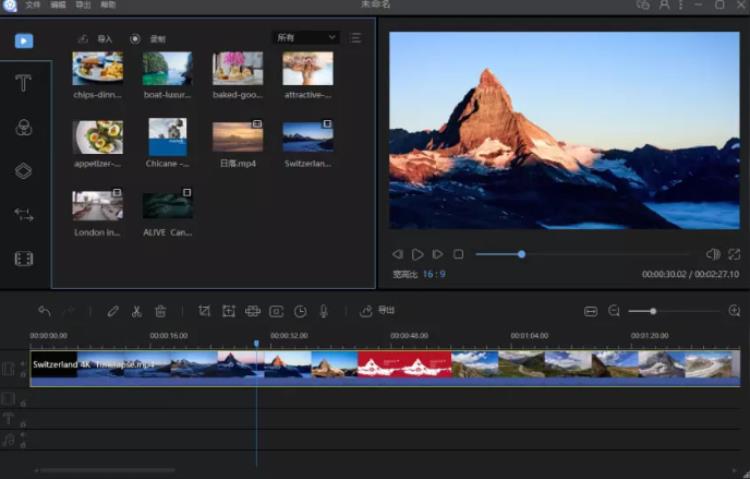Open the Text tab in the sidebar
The height and width of the screenshot is (479, 750).
tap(24, 84)
